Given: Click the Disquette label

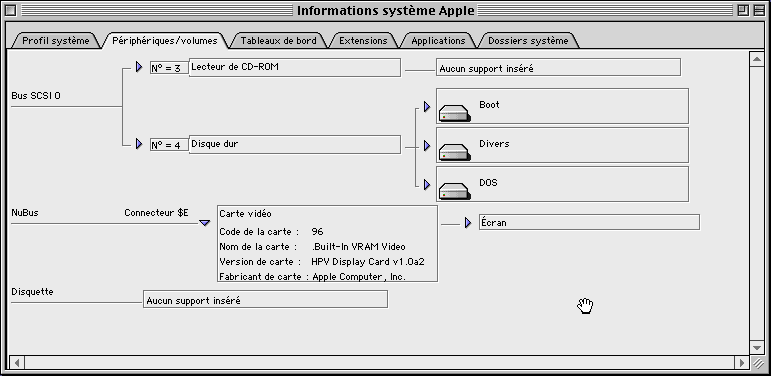Looking at the screenshot, I should point(32,292).
